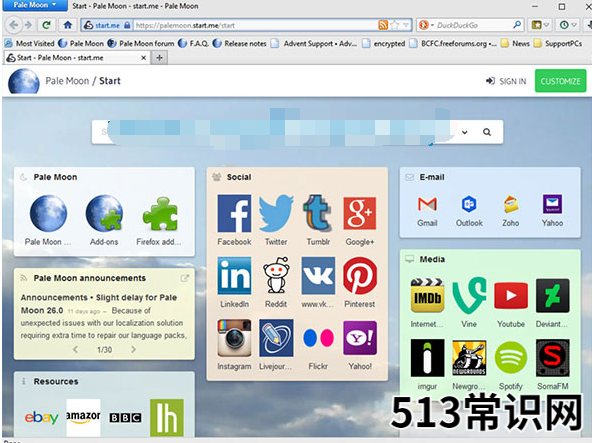
Task: Open the Pale Moon forum bookmark
Action: click(141, 43)
